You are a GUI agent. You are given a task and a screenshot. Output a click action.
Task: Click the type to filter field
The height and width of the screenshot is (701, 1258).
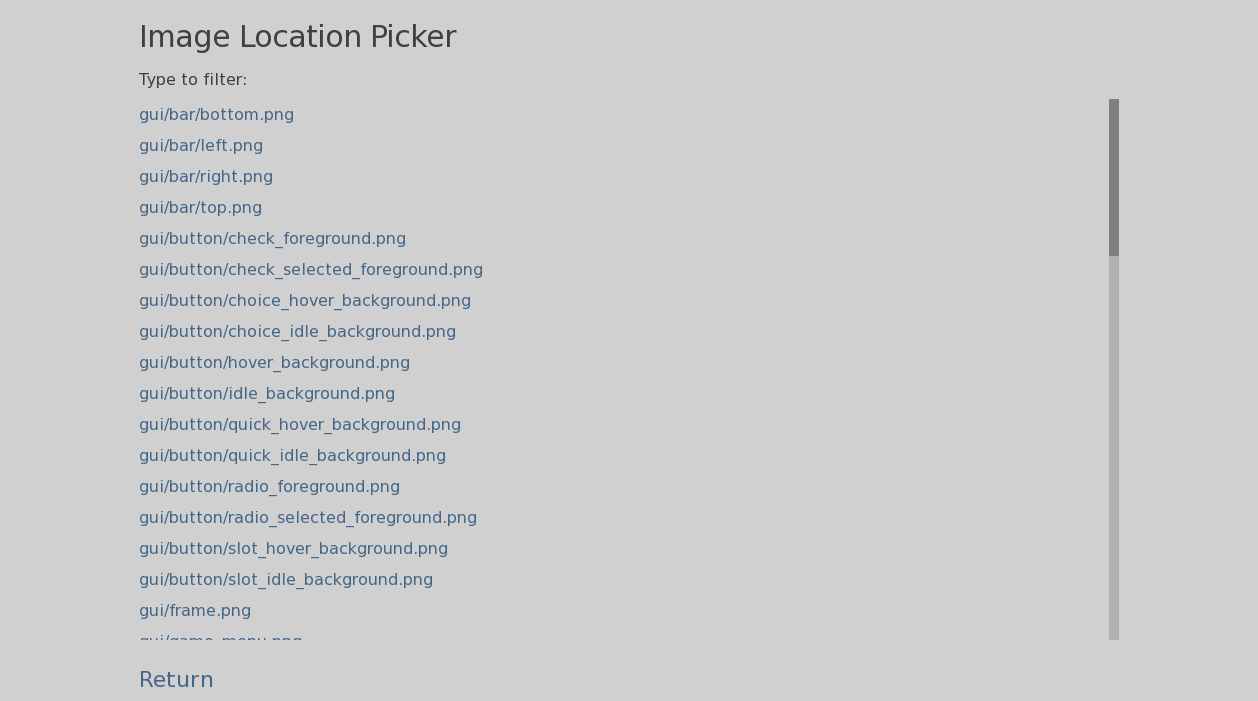193,79
